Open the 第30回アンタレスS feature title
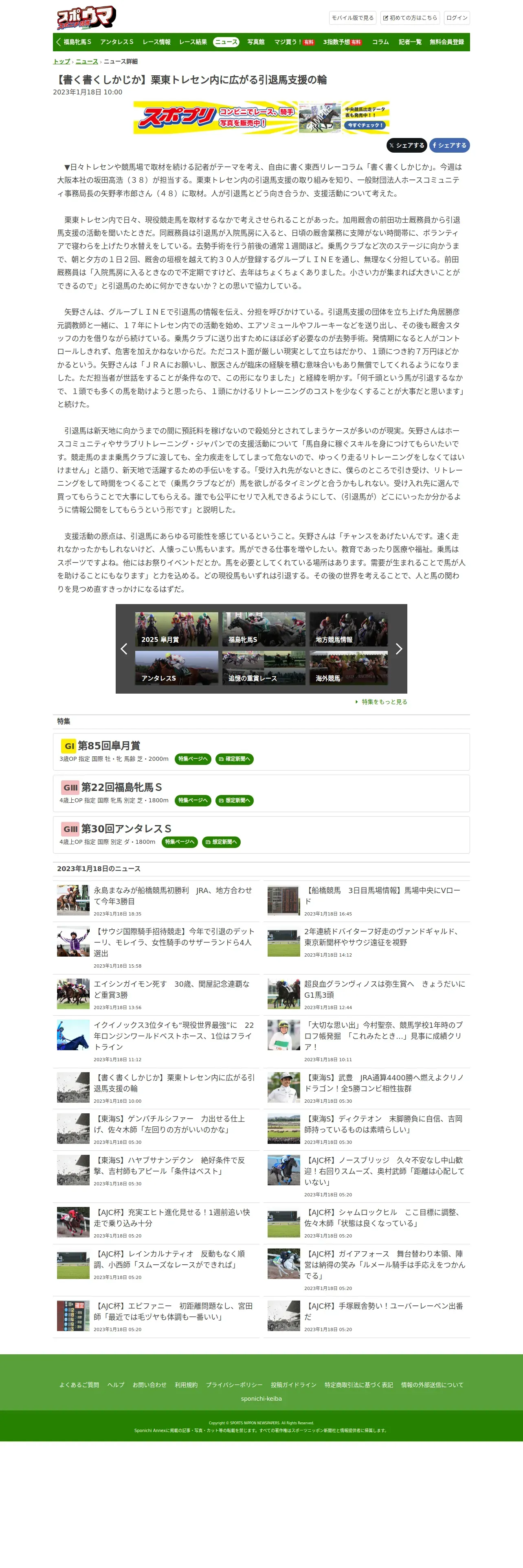Image resolution: width=523 pixels, height=1568 pixels. (127, 828)
